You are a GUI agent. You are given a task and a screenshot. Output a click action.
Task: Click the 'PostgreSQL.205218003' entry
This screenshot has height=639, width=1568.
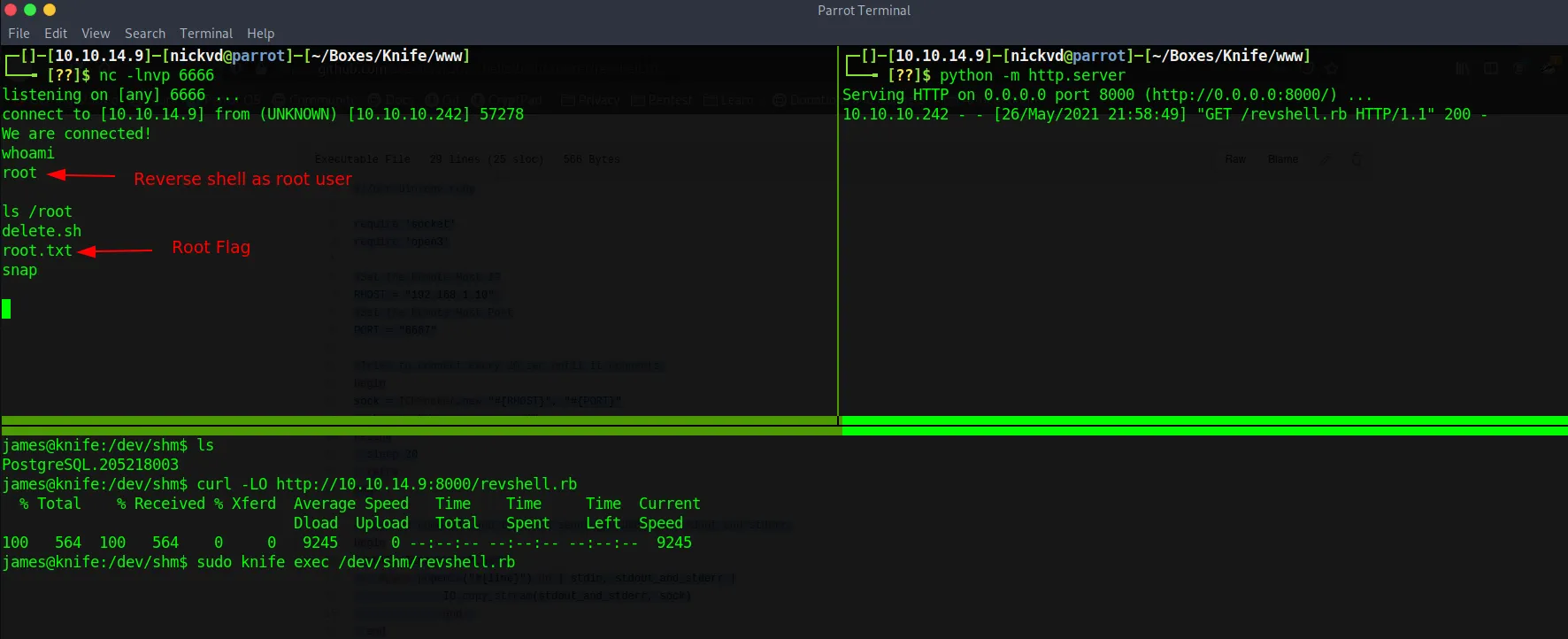90,465
